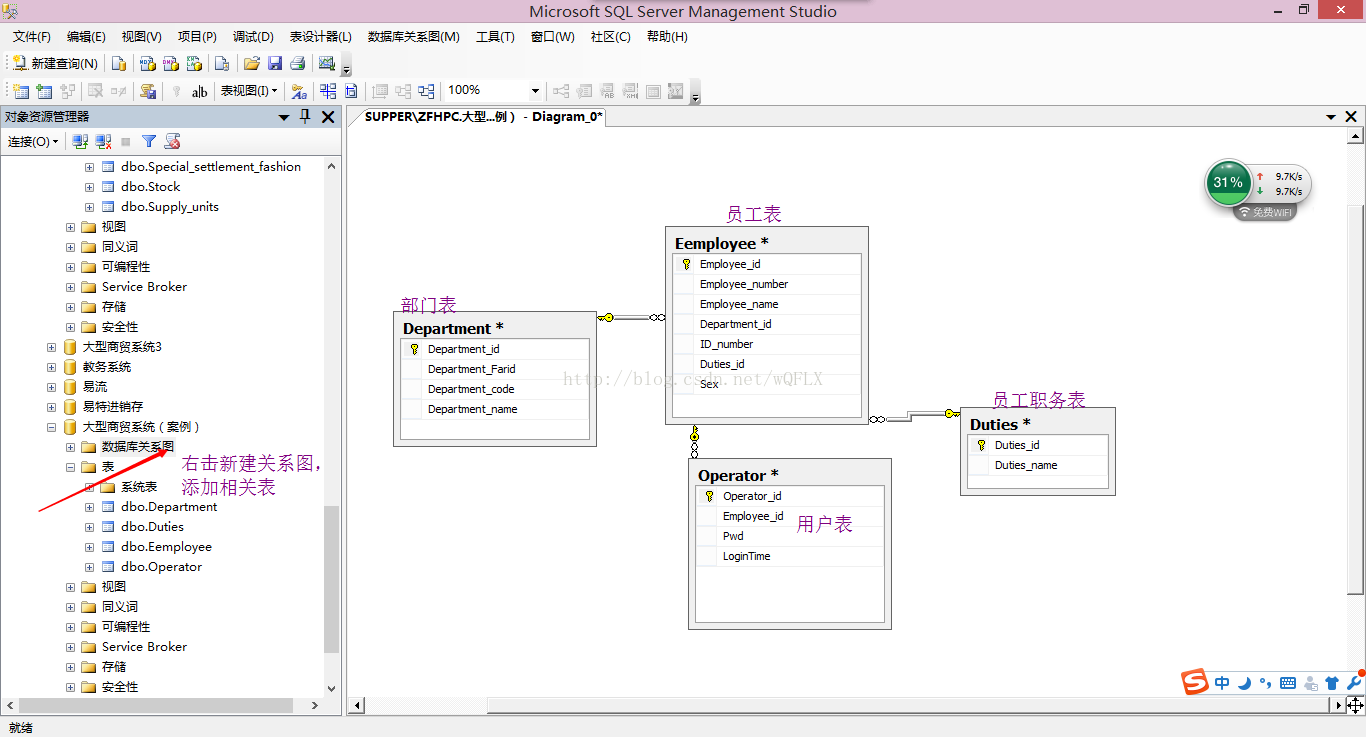
Task: Open the 帮助(H) menu
Action: 667,37
